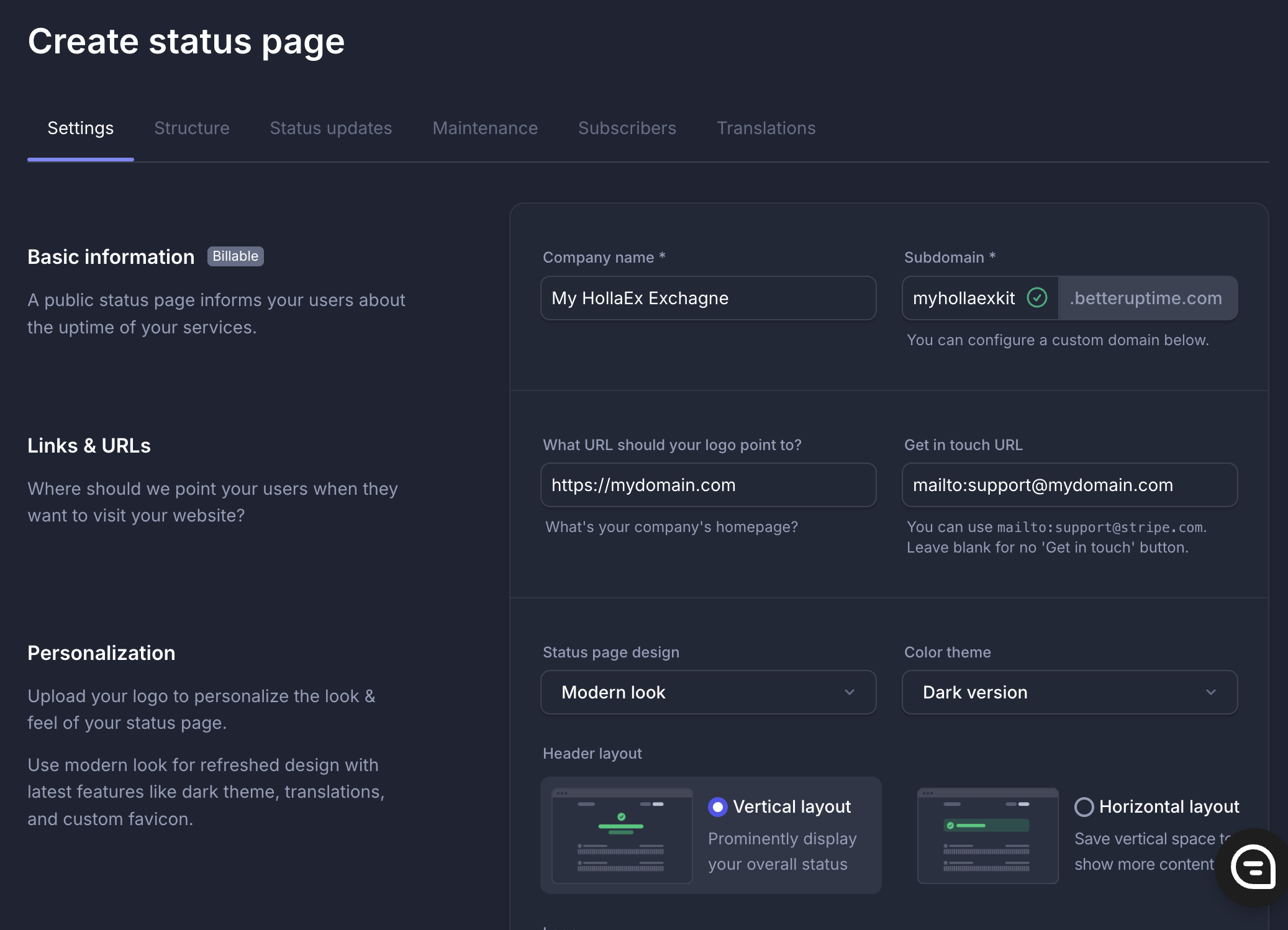This screenshot has height=930, width=1288.
Task: Click the Company name input field
Action: pyautogui.click(x=708, y=298)
